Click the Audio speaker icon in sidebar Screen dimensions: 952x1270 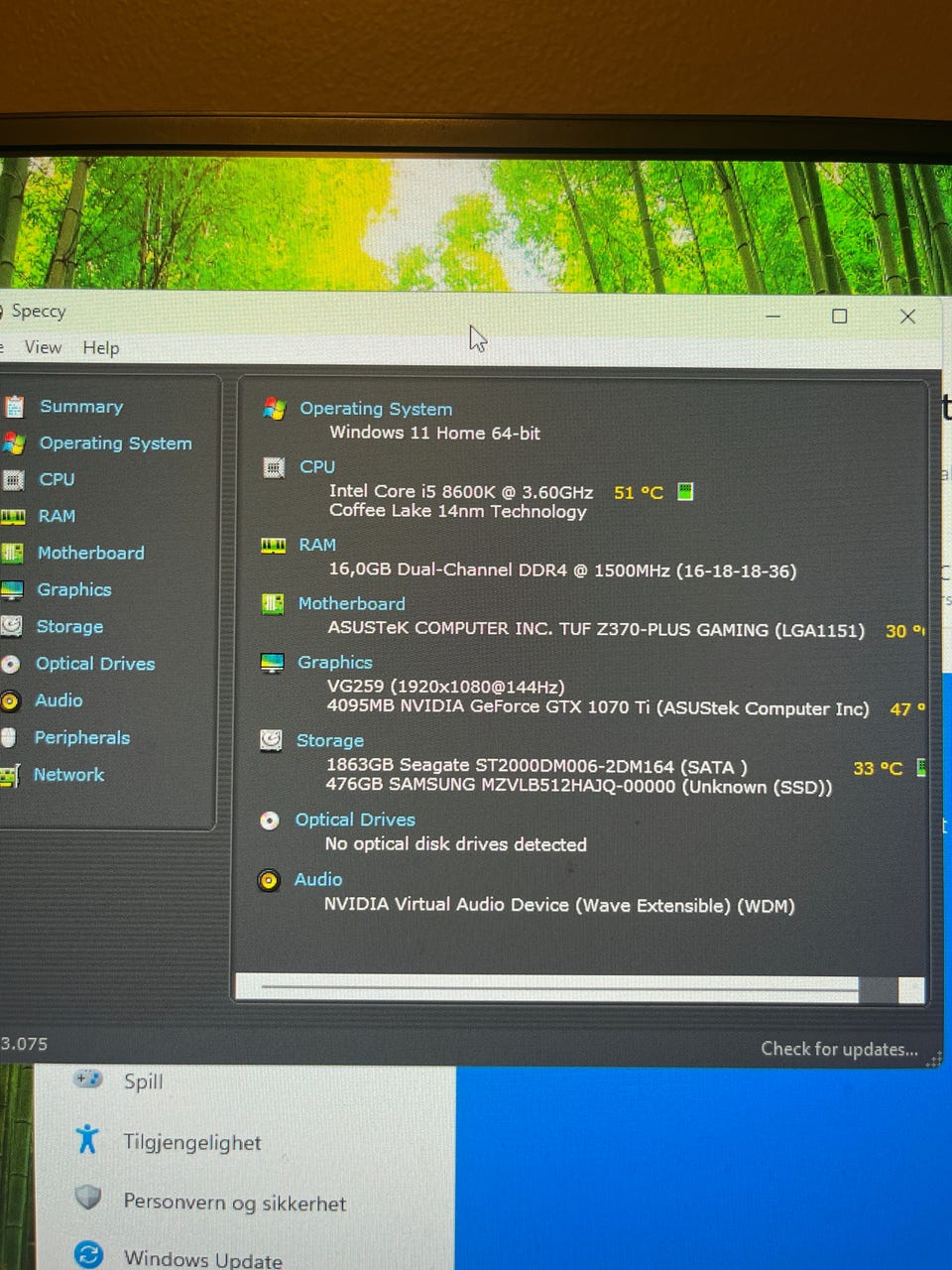(x=11, y=701)
